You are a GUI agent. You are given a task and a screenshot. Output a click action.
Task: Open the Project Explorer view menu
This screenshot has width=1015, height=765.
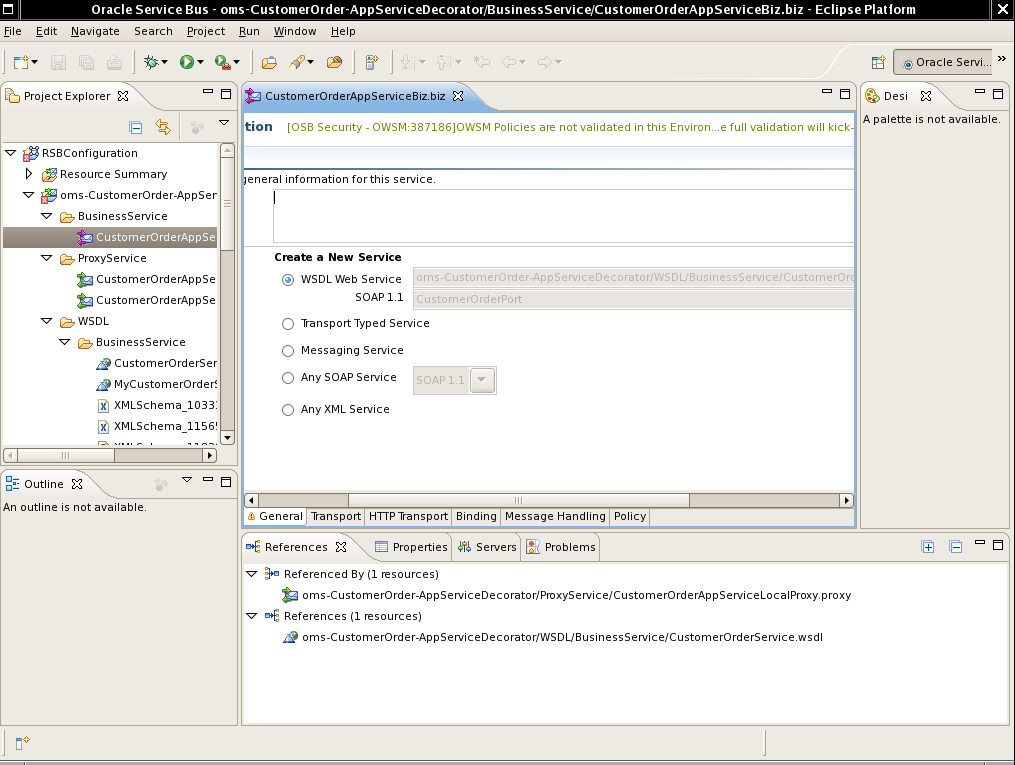tap(224, 122)
